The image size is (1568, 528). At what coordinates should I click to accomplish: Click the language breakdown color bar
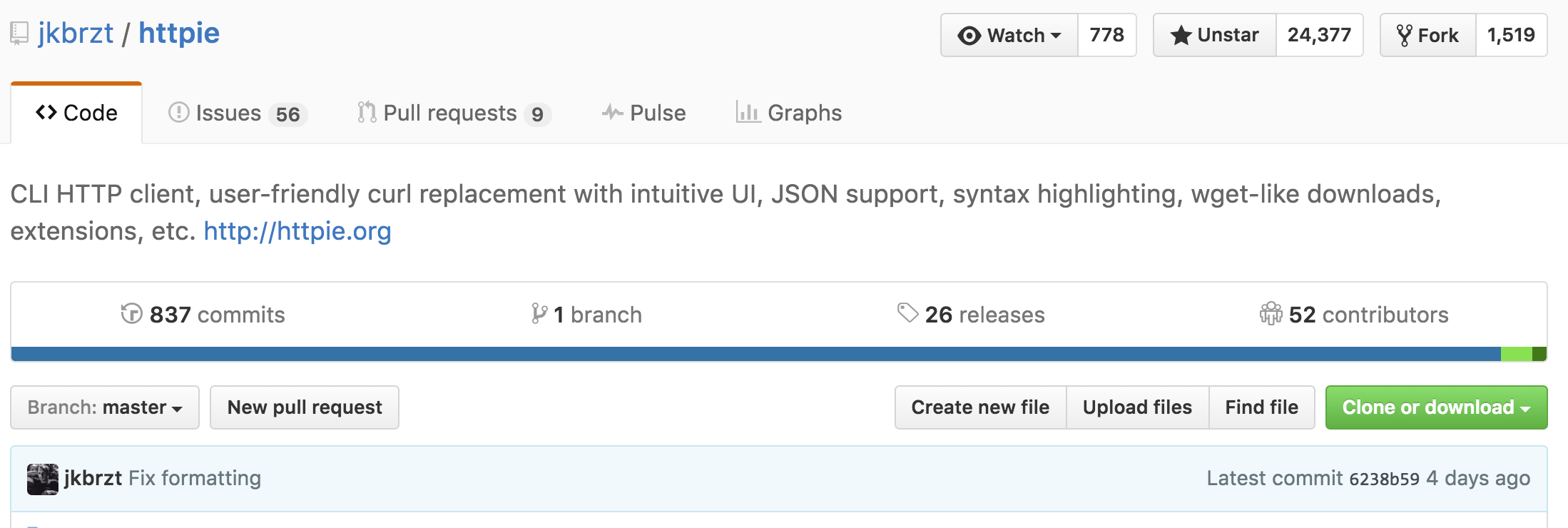pos(779,354)
